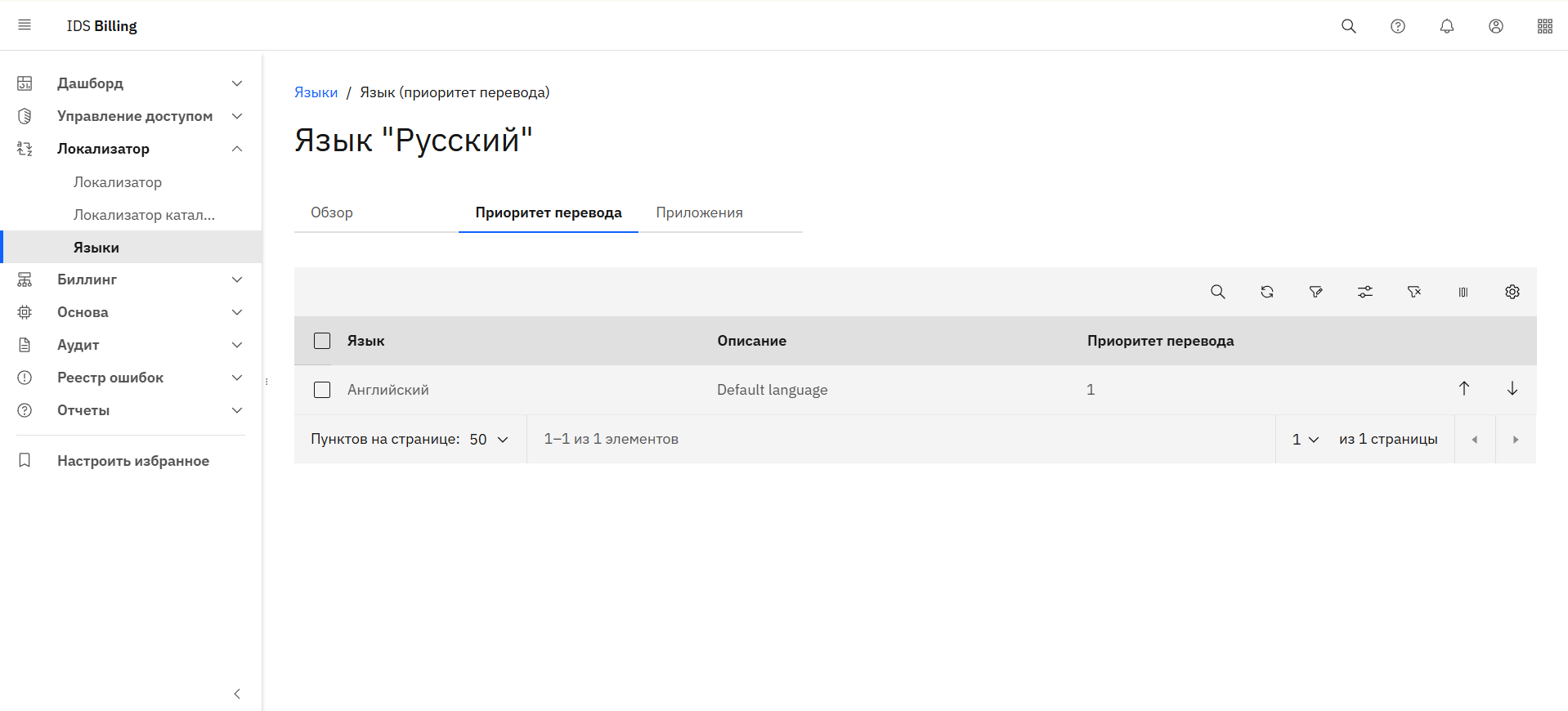Open table settings gear icon
1568x711 pixels.
(x=1512, y=292)
